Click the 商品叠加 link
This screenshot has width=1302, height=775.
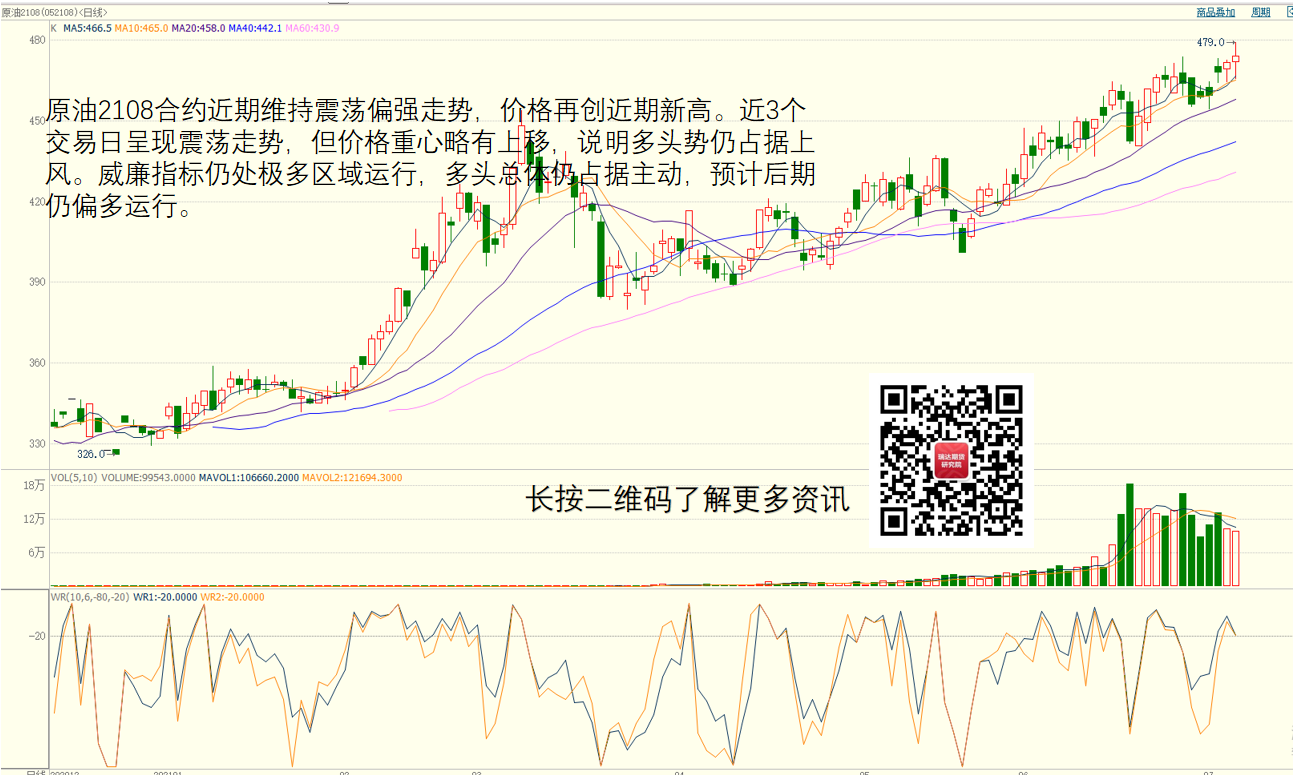coord(1215,12)
